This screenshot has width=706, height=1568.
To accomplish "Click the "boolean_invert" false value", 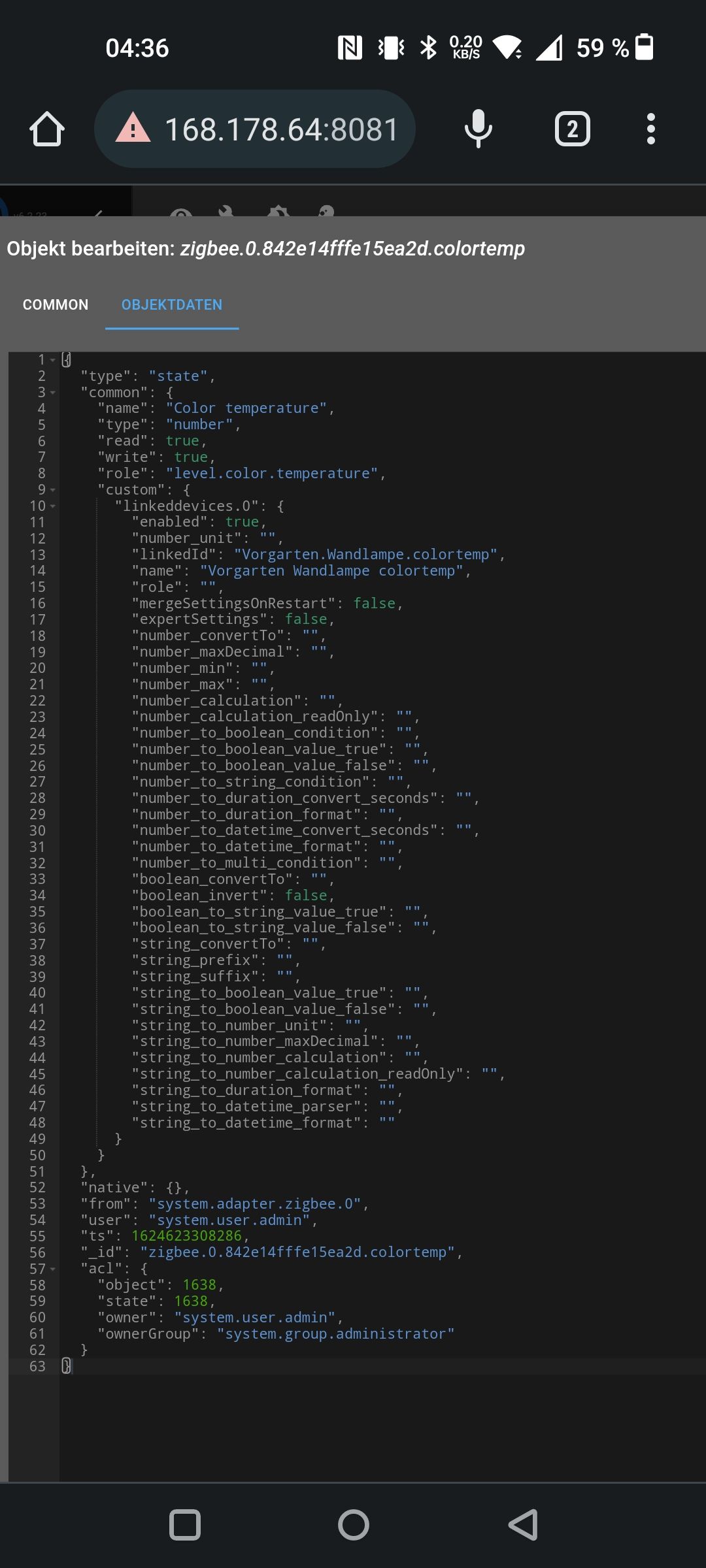I will click(x=306, y=896).
